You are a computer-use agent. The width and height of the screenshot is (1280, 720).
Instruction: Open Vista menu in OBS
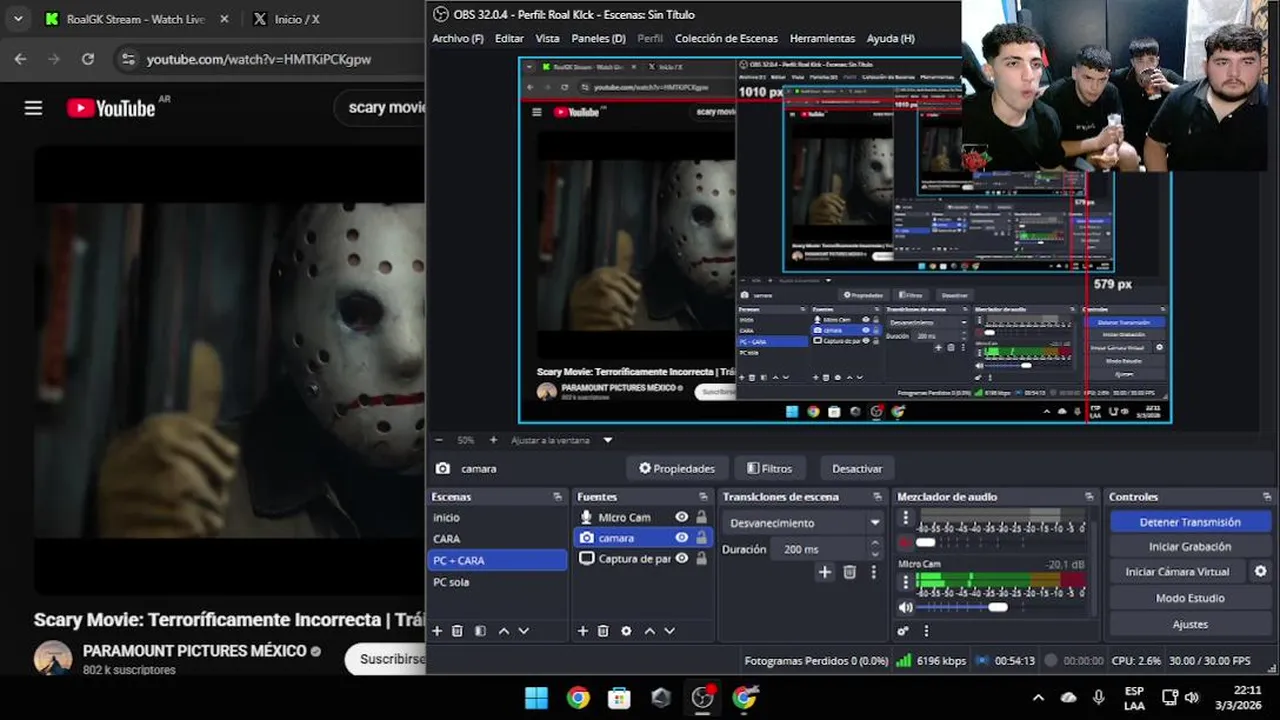547,38
